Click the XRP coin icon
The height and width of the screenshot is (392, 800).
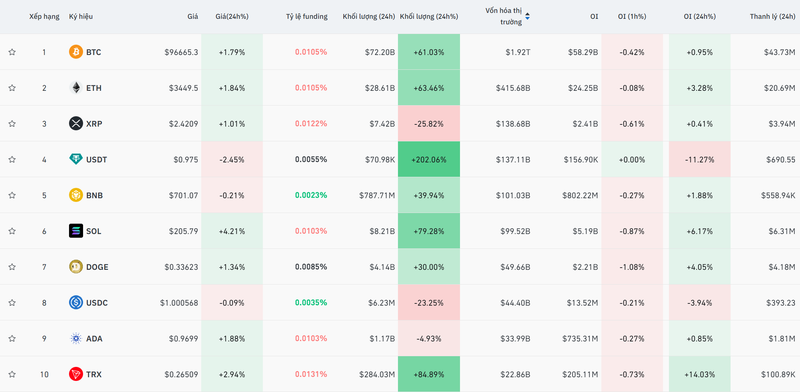pyautogui.click(x=76, y=124)
